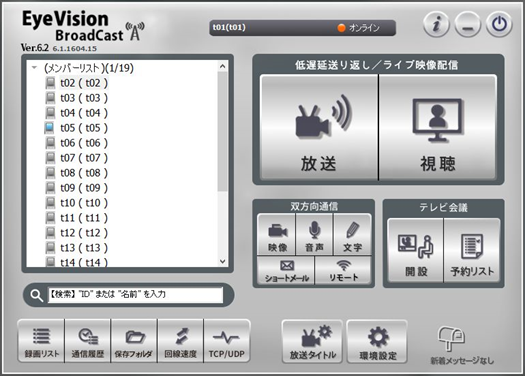525x376 pixels.
Task: Select online member t05 ( t05 )
Action: pos(84,128)
